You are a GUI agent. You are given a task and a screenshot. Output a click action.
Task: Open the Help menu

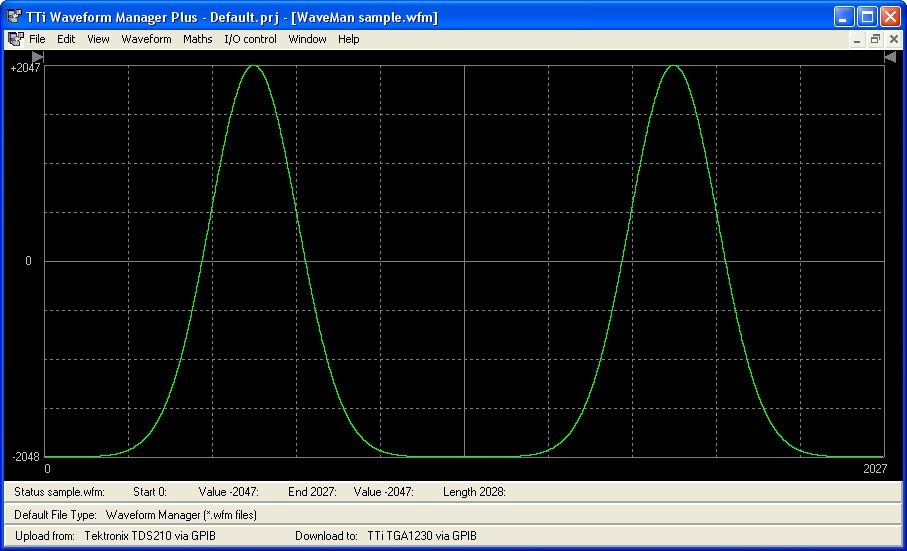[x=349, y=39]
